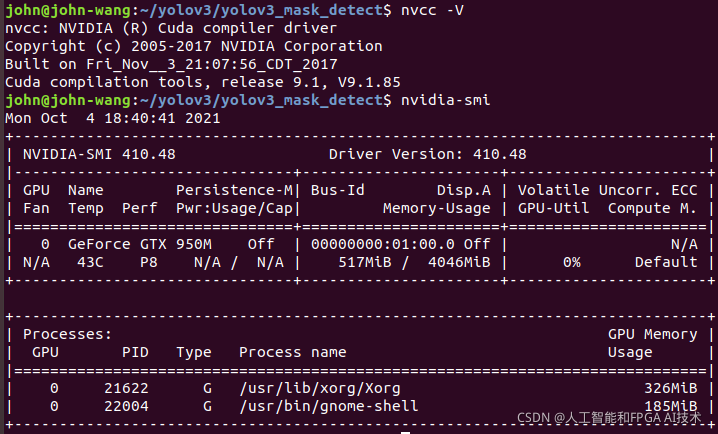Viewport: 718px width, 434px height.
Task: Click the '~/yolov3/yolov3_mask_detect' path in second prompt
Action: [261, 100]
